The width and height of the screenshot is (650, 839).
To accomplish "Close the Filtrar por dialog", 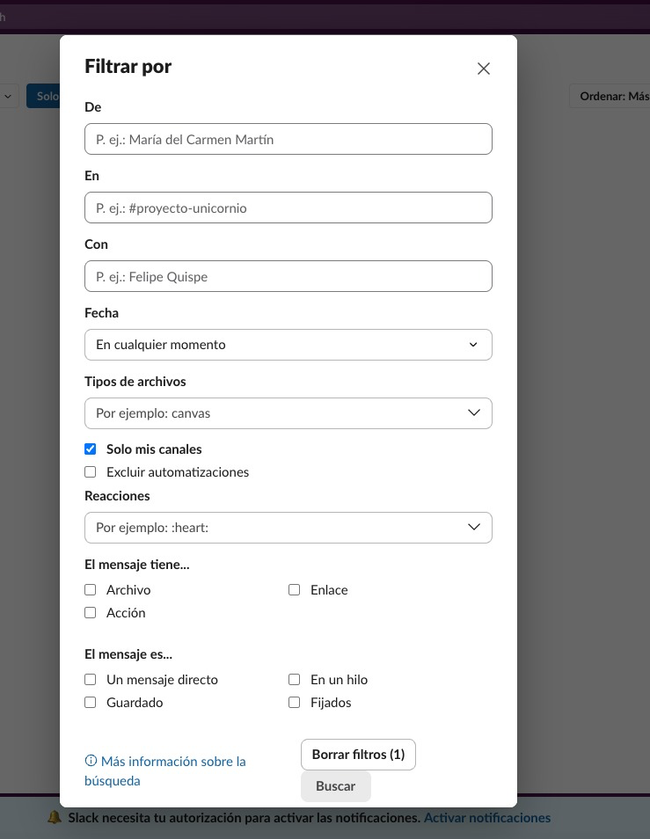I will pos(484,68).
